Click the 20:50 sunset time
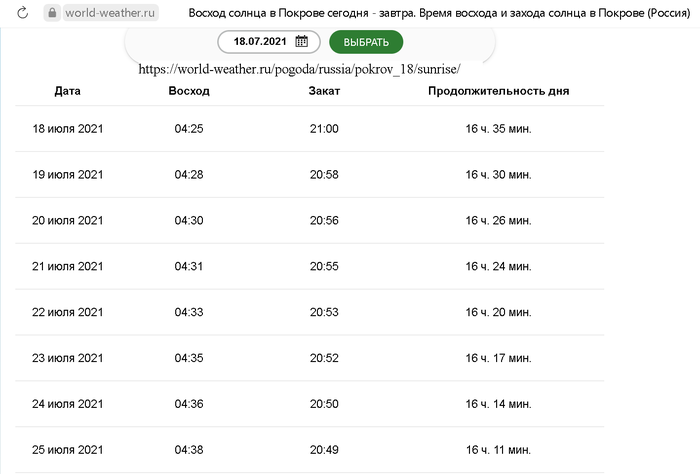 tap(325, 405)
